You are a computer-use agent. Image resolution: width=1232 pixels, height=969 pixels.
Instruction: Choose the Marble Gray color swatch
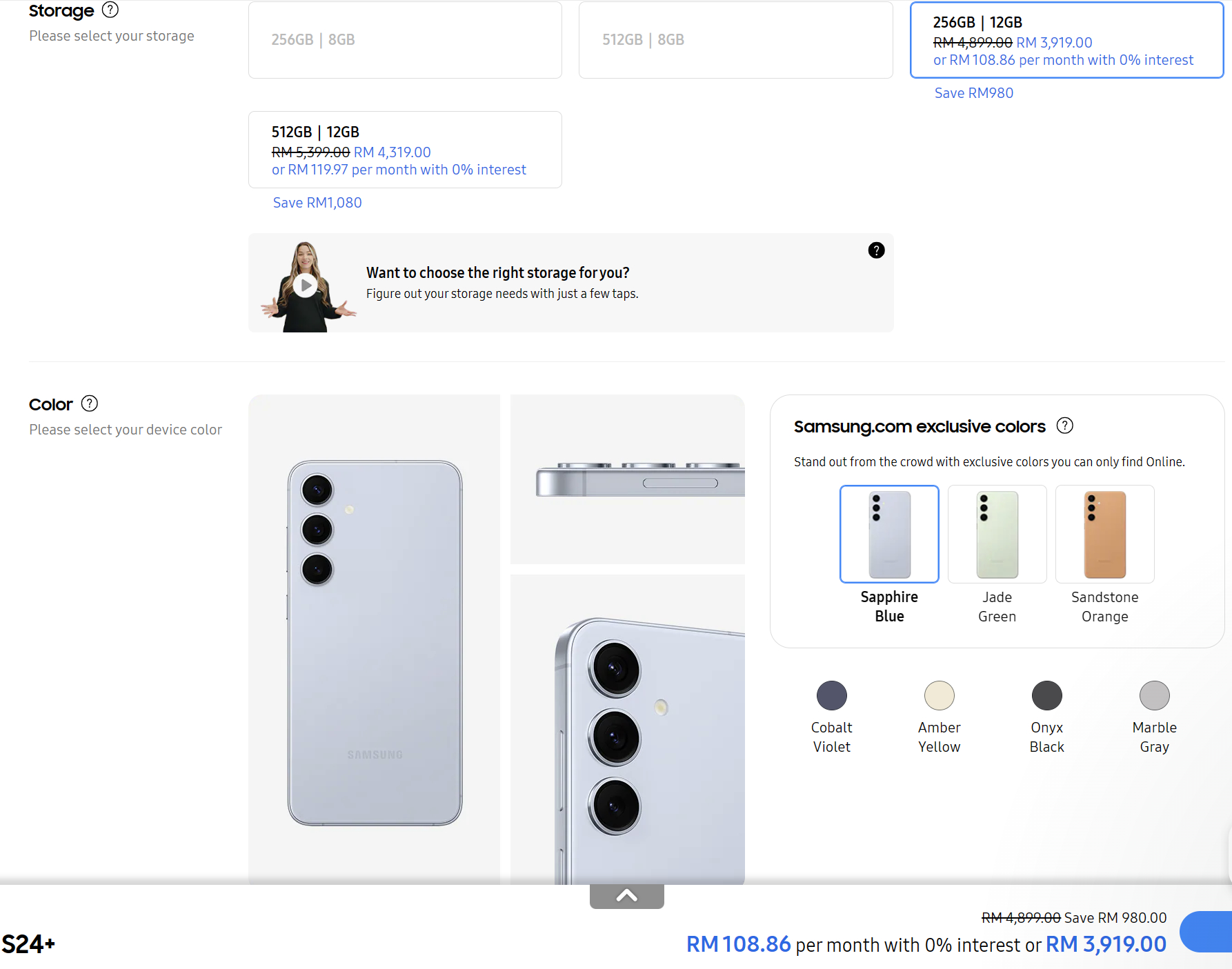coord(1155,696)
